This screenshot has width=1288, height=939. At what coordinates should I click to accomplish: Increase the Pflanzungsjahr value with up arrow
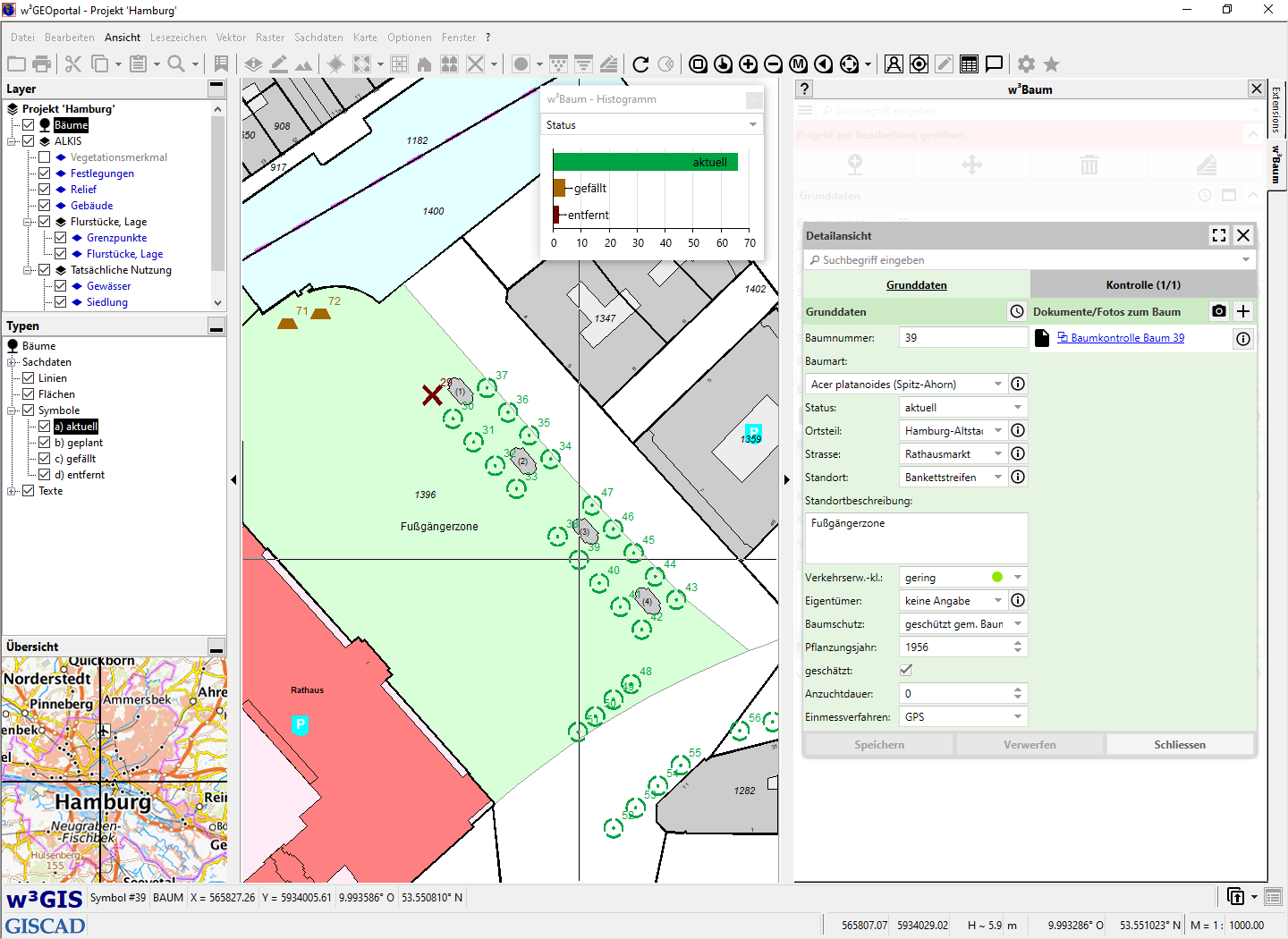(x=1018, y=643)
